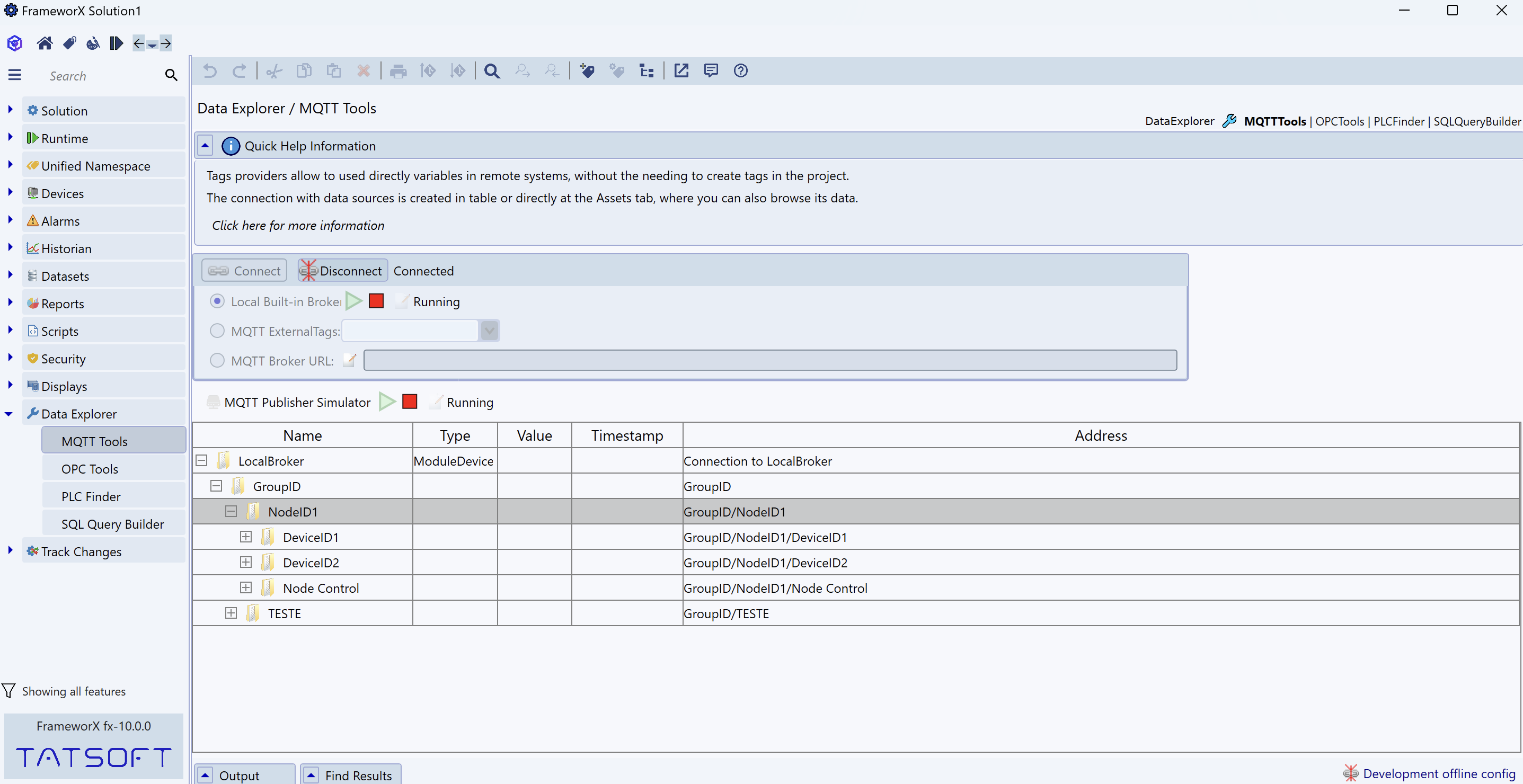Click the tag icon beside Home
1523x784 pixels.
69,43
